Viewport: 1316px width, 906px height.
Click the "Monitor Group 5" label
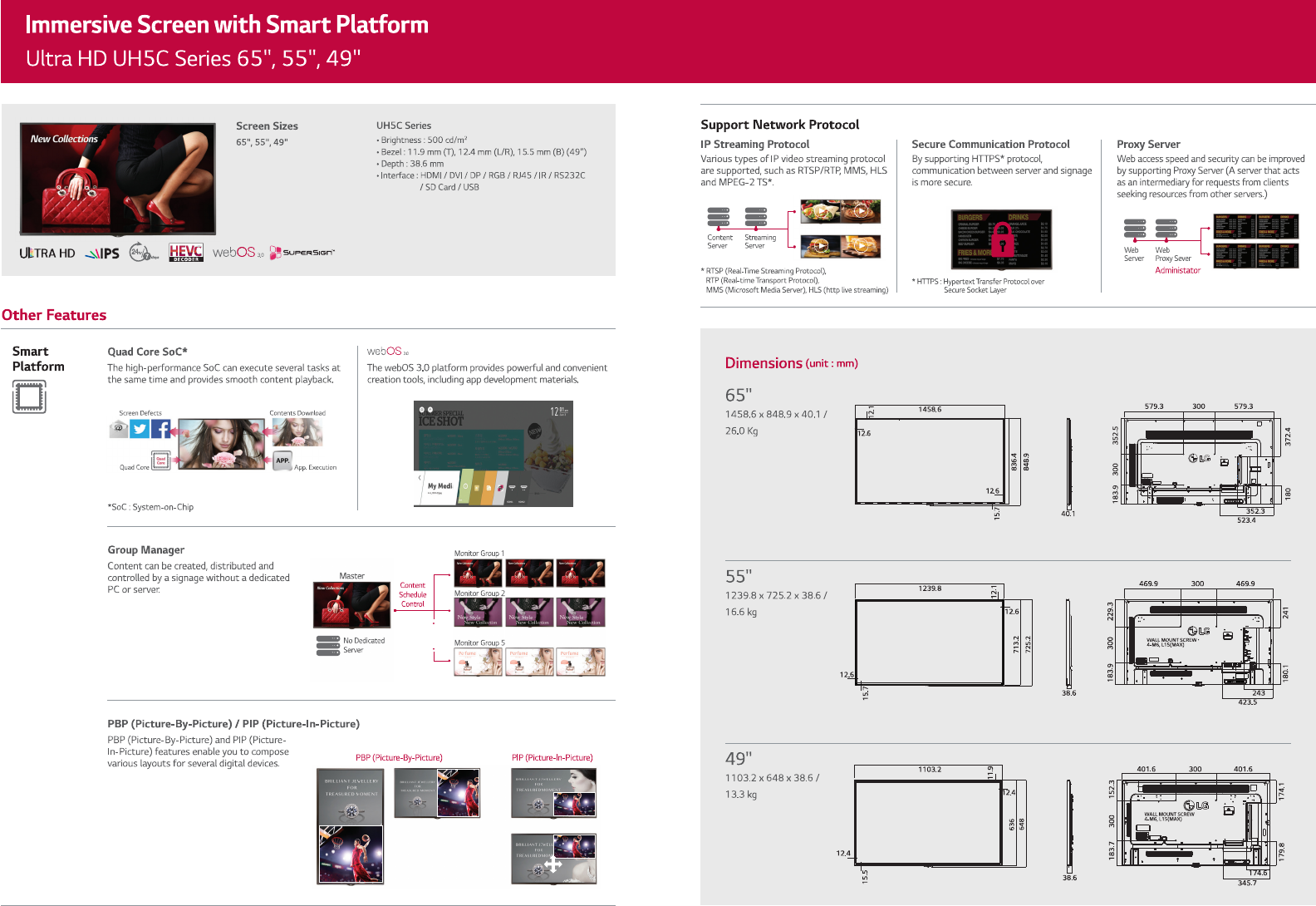coord(479,643)
